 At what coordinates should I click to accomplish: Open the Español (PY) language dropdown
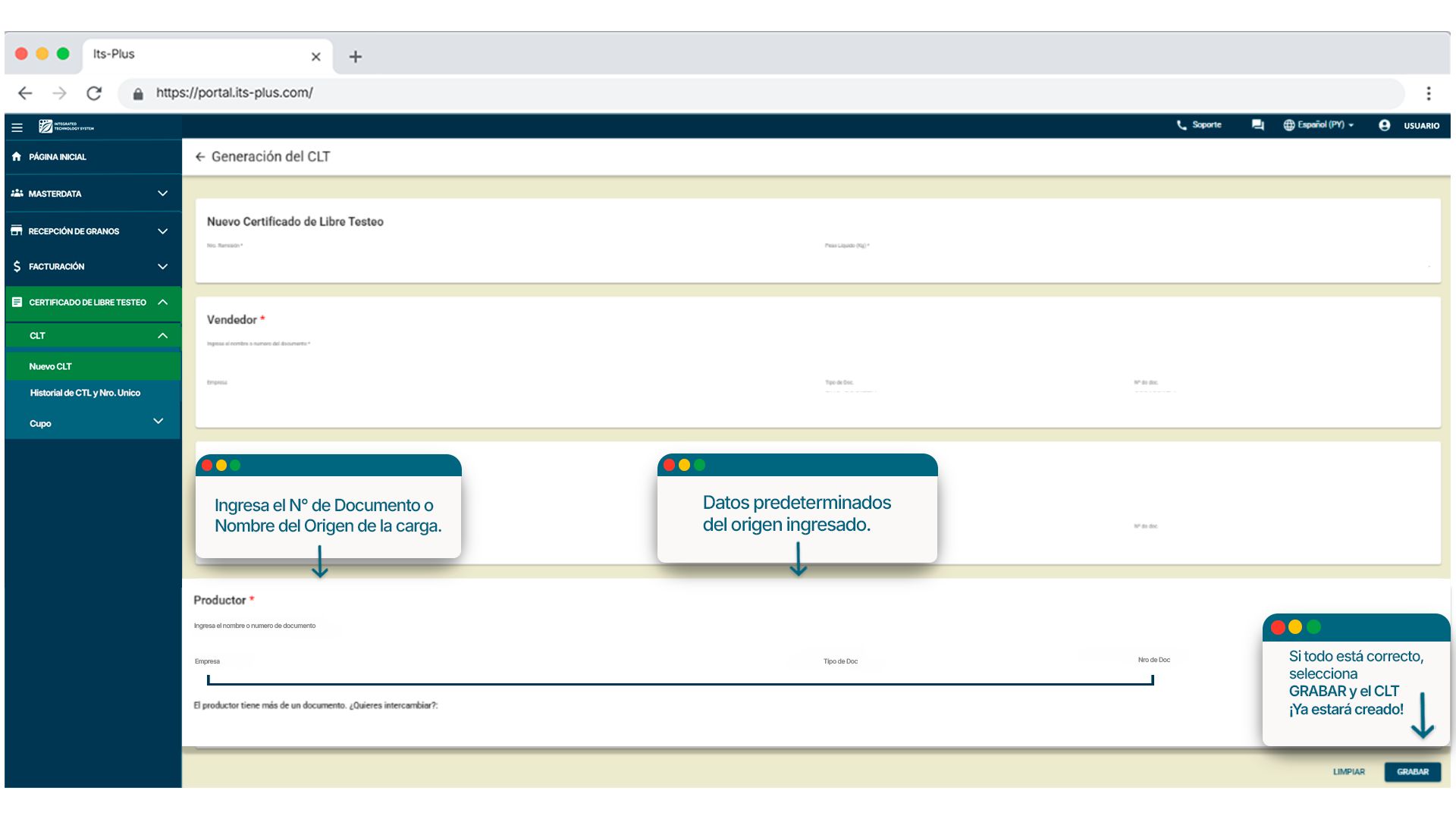pos(1319,125)
